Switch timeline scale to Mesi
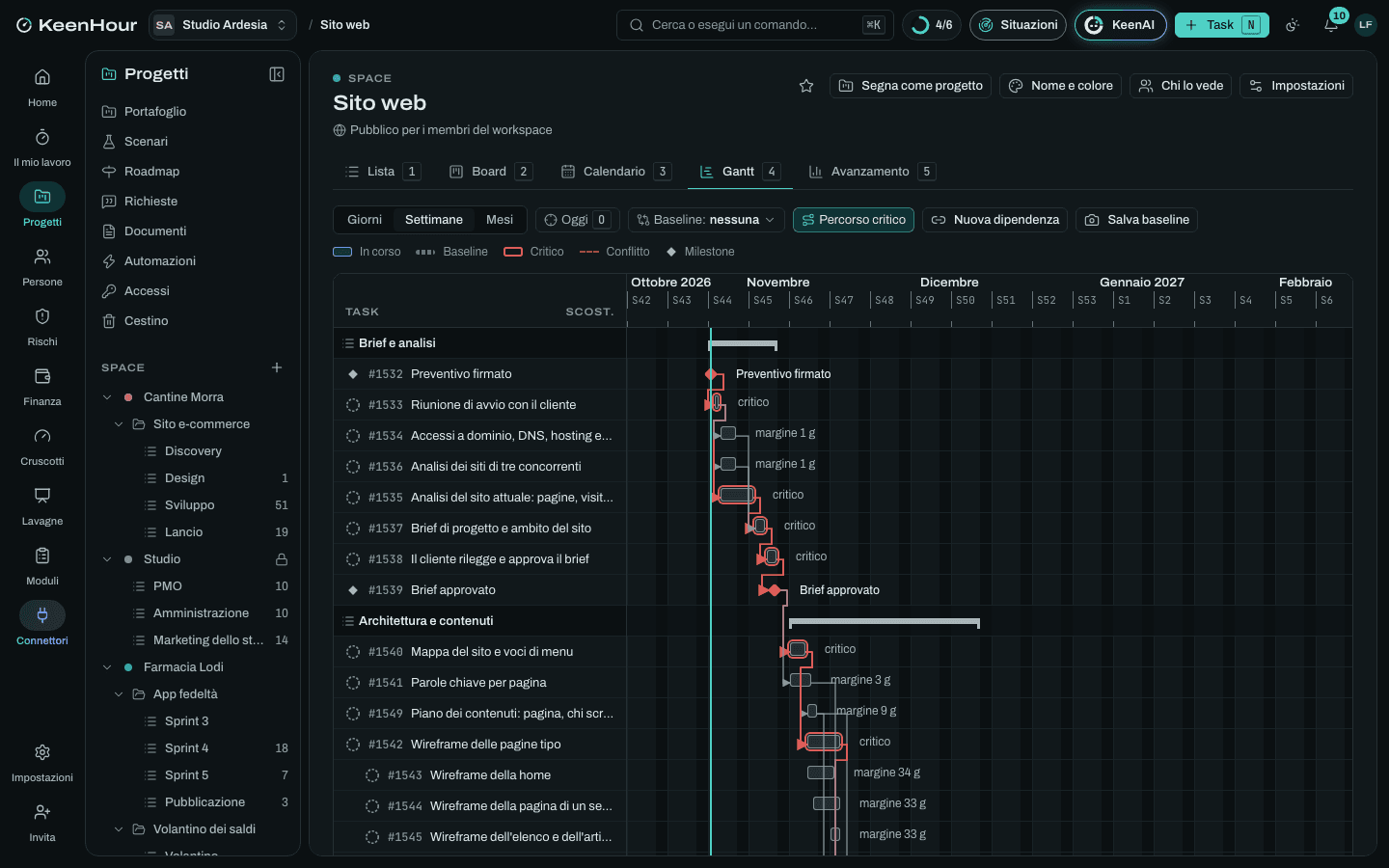Image resolution: width=1389 pixels, height=868 pixels. 500,220
